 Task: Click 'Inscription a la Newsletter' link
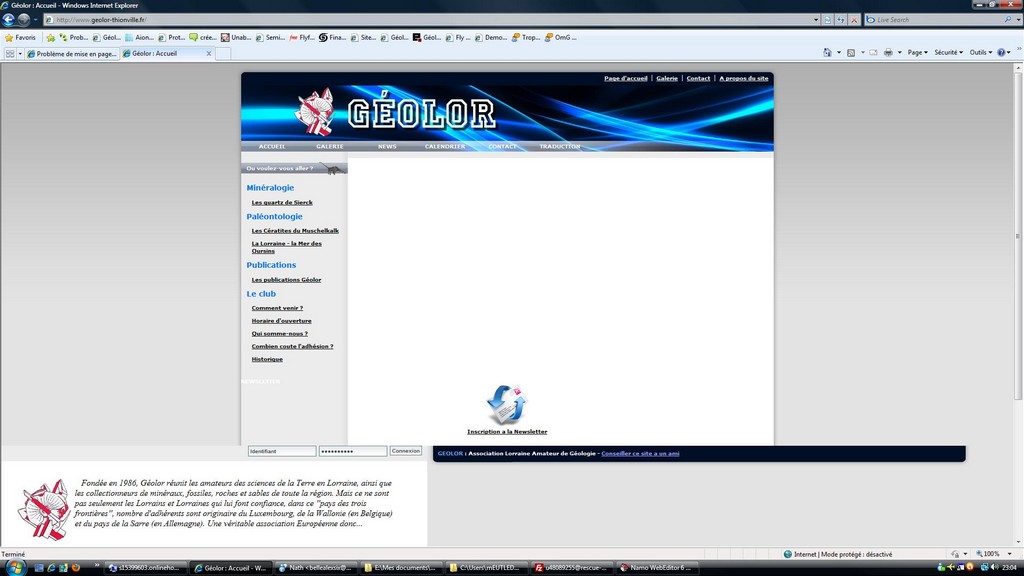point(507,432)
